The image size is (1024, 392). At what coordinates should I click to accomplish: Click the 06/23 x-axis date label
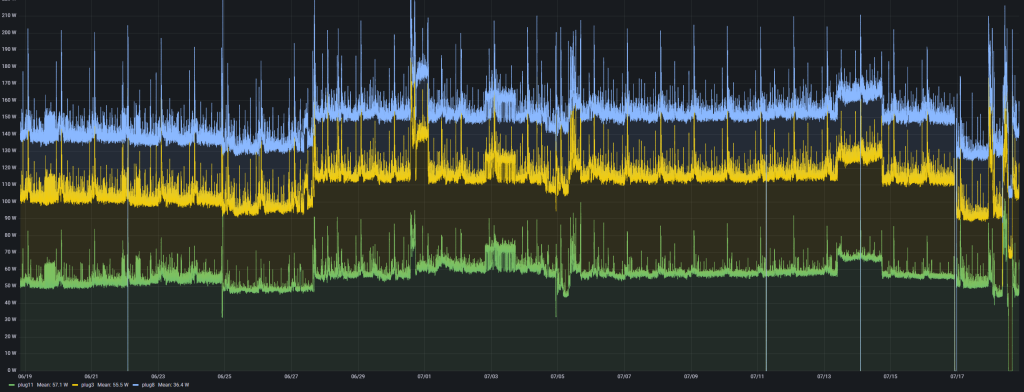pyautogui.click(x=158, y=376)
